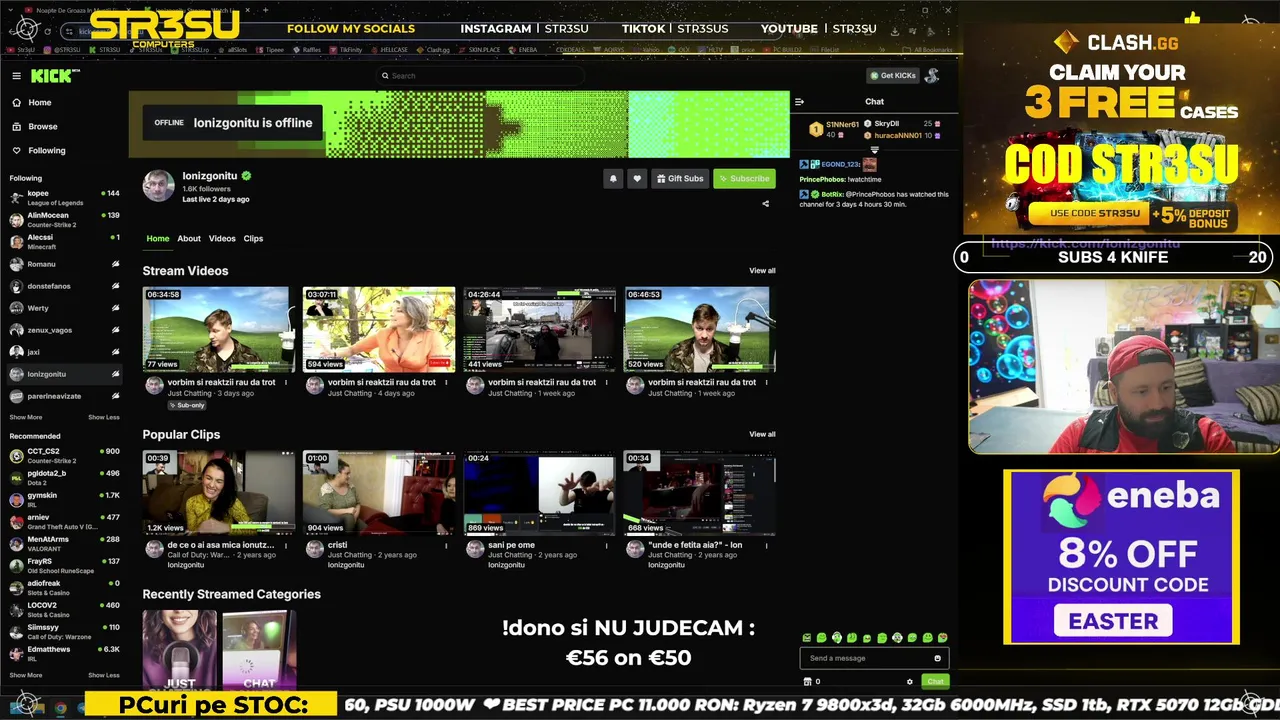
Task: Click the Gift Subs button
Action: pos(680,179)
